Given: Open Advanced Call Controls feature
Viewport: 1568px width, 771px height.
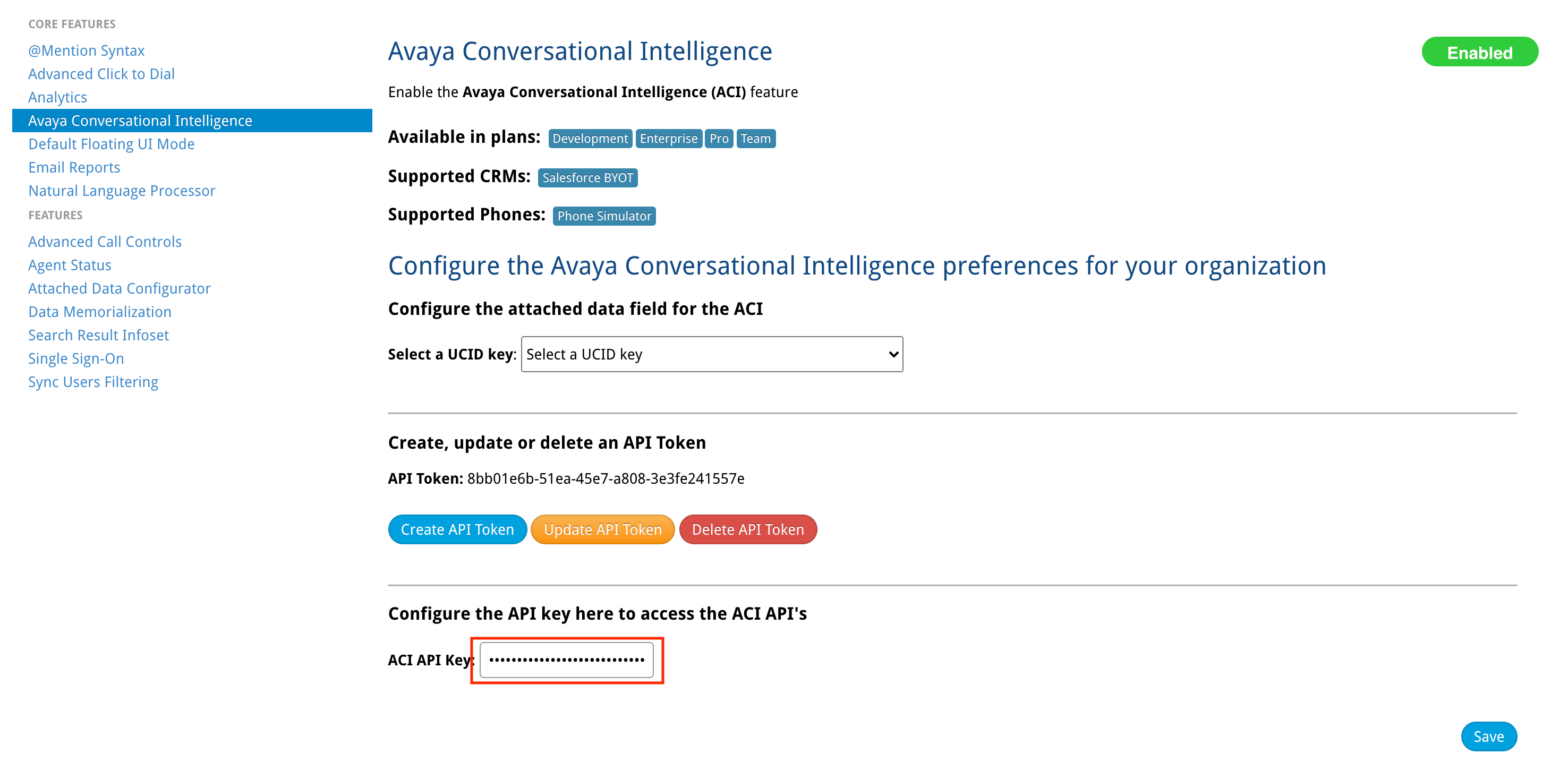Looking at the screenshot, I should [x=105, y=242].
